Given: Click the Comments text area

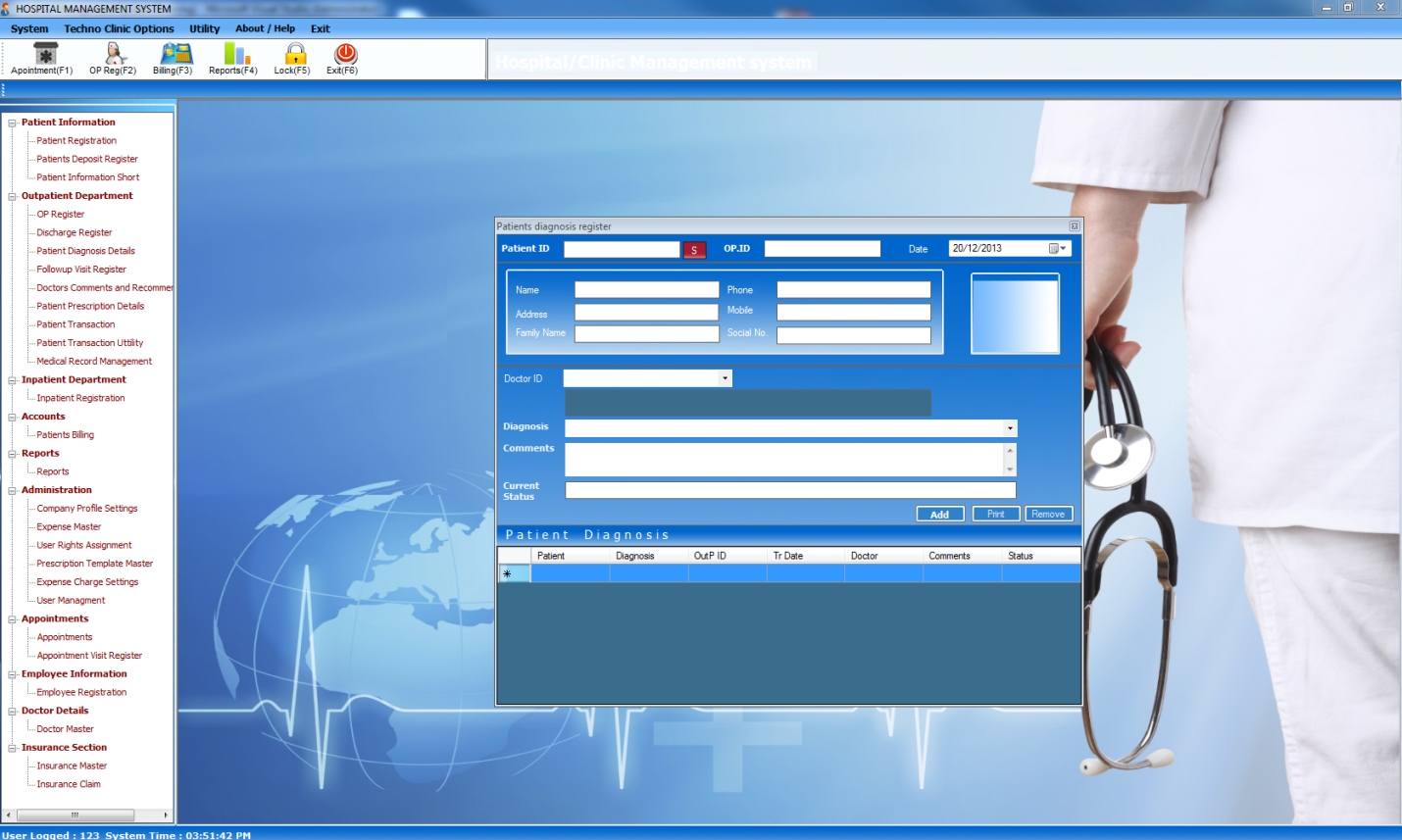Looking at the screenshot, I should [784, 460].
